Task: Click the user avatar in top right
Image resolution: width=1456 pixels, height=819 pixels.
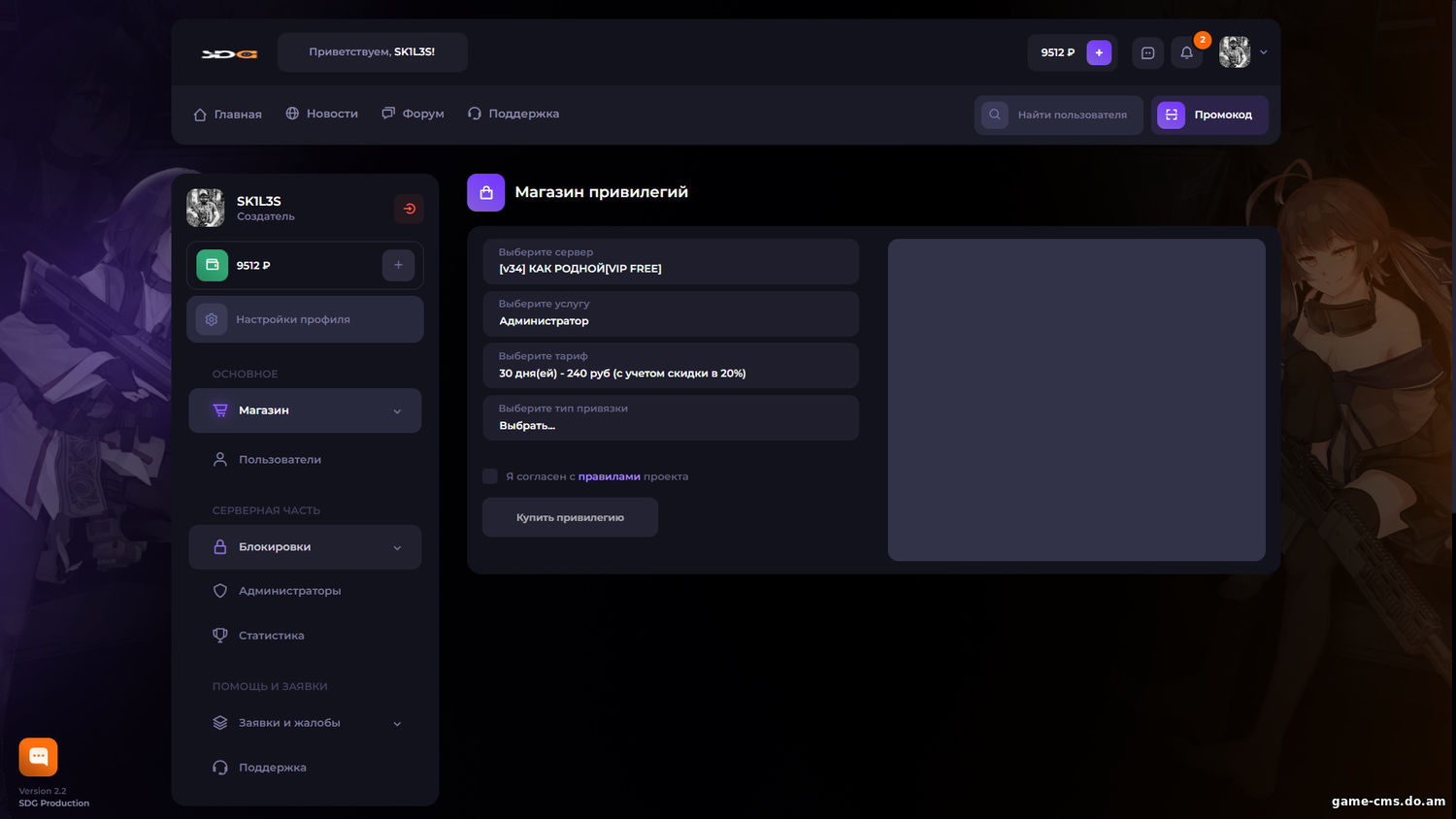Action: pyautogui.click(x=1235, y=52)
